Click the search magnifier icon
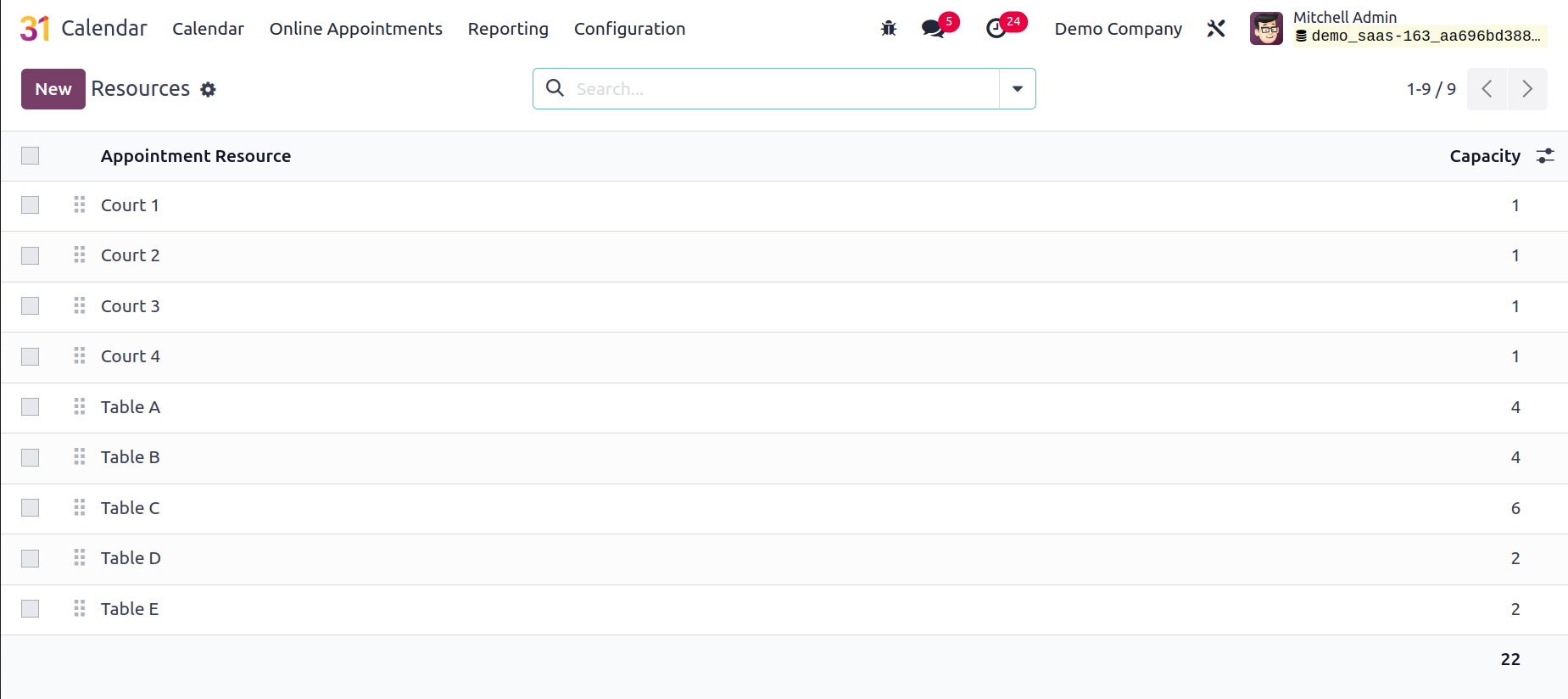This screenshot has height=699, width=1568. click(555, 88)
